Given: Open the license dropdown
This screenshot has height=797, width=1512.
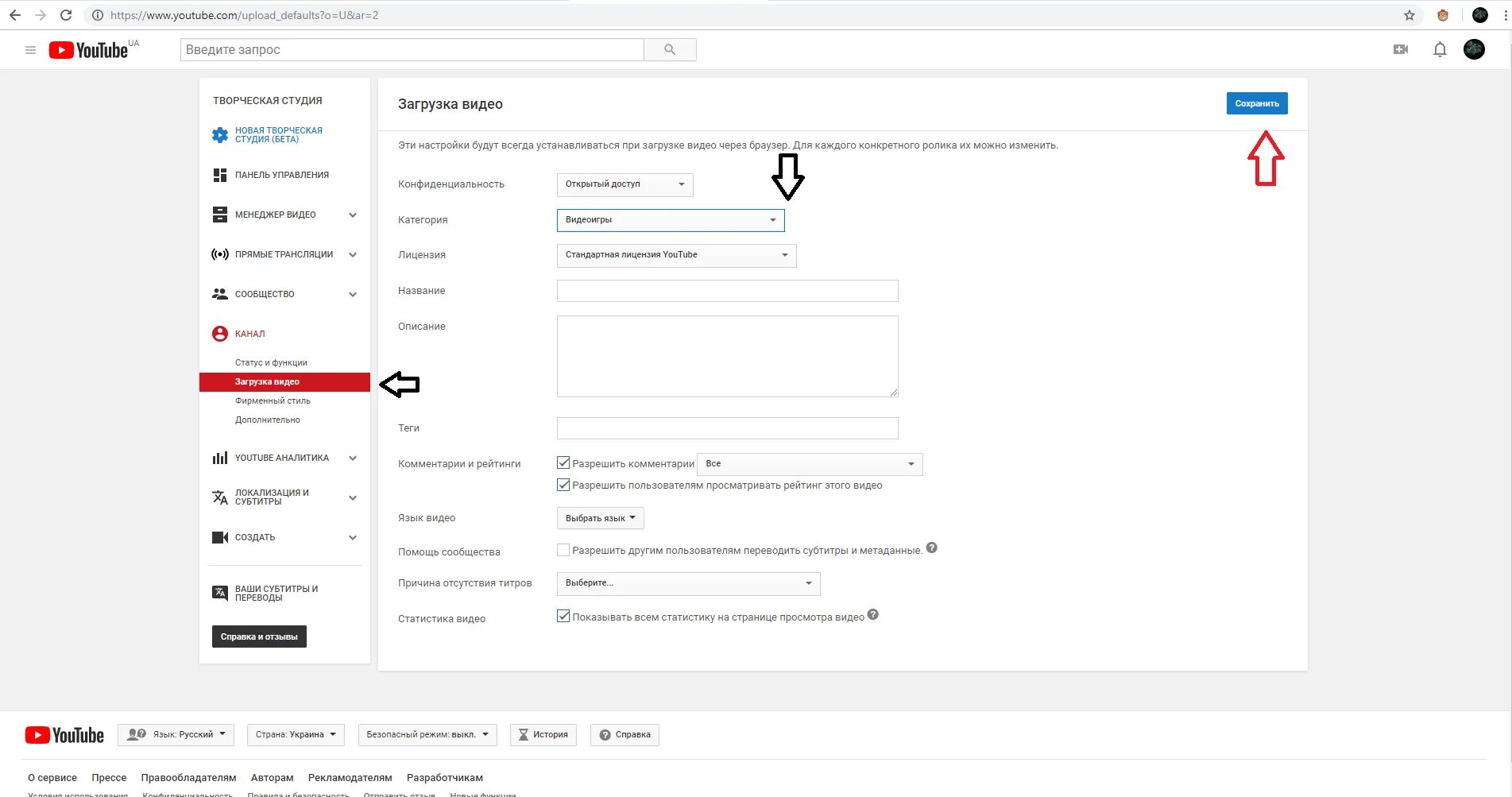Looking at the screenshot, I should click(x=677, y=255).
